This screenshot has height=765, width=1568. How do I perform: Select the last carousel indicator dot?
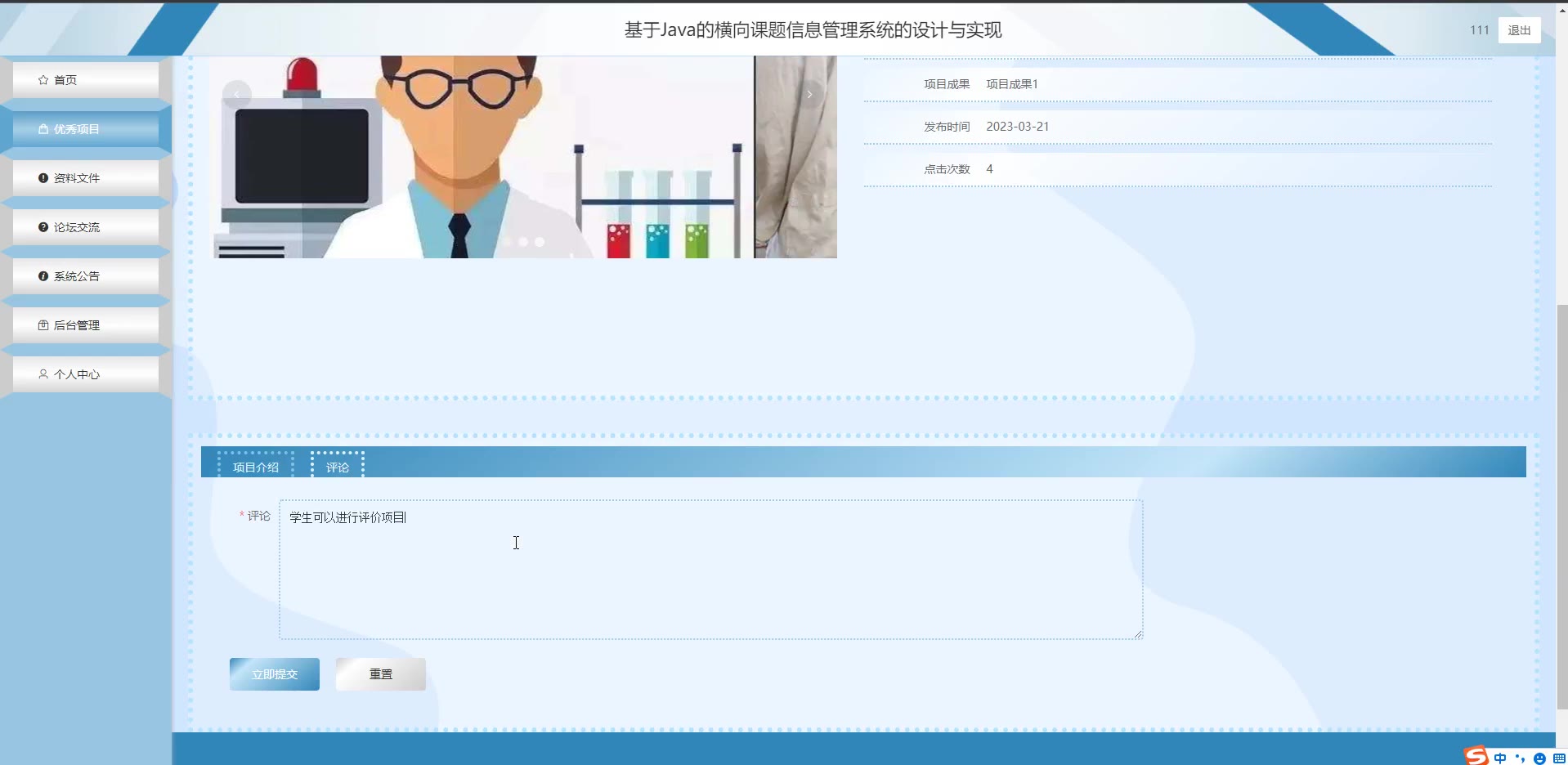(x=540, y=242)
